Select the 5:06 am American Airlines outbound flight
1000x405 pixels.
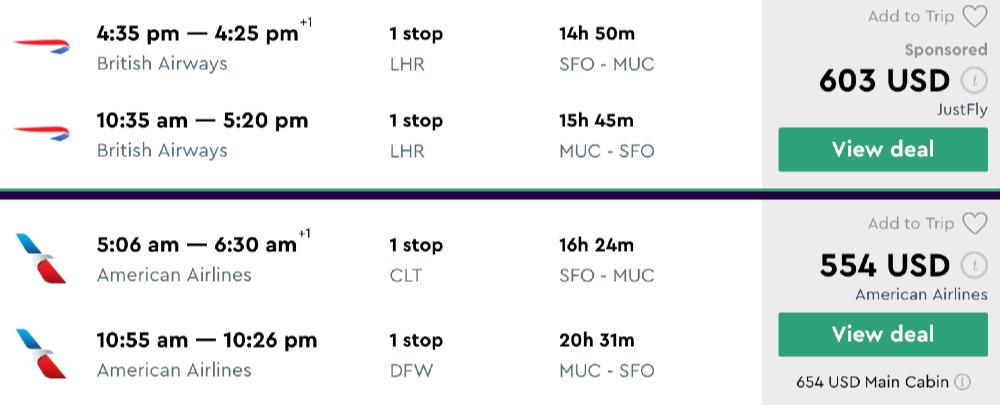(x=197, y=245)
